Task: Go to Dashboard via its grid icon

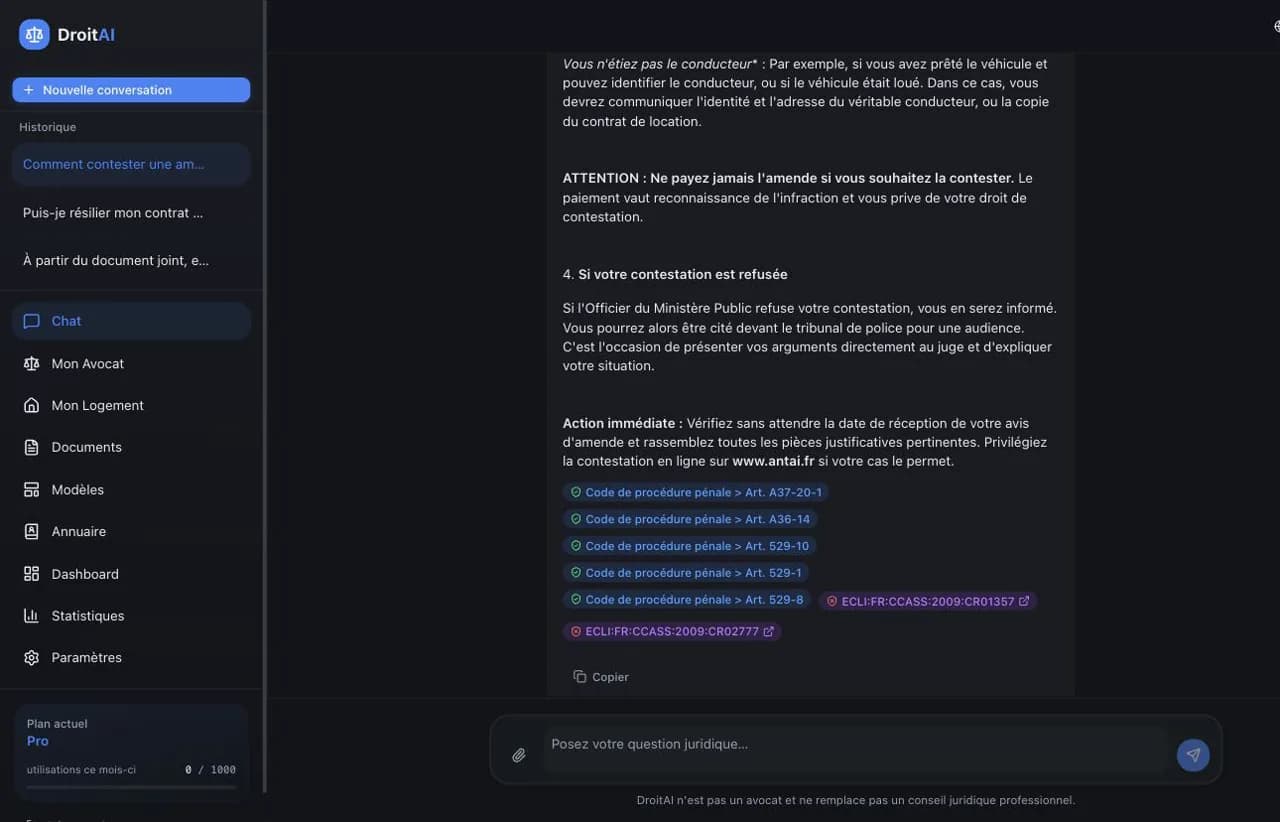Action: point(31,574)
